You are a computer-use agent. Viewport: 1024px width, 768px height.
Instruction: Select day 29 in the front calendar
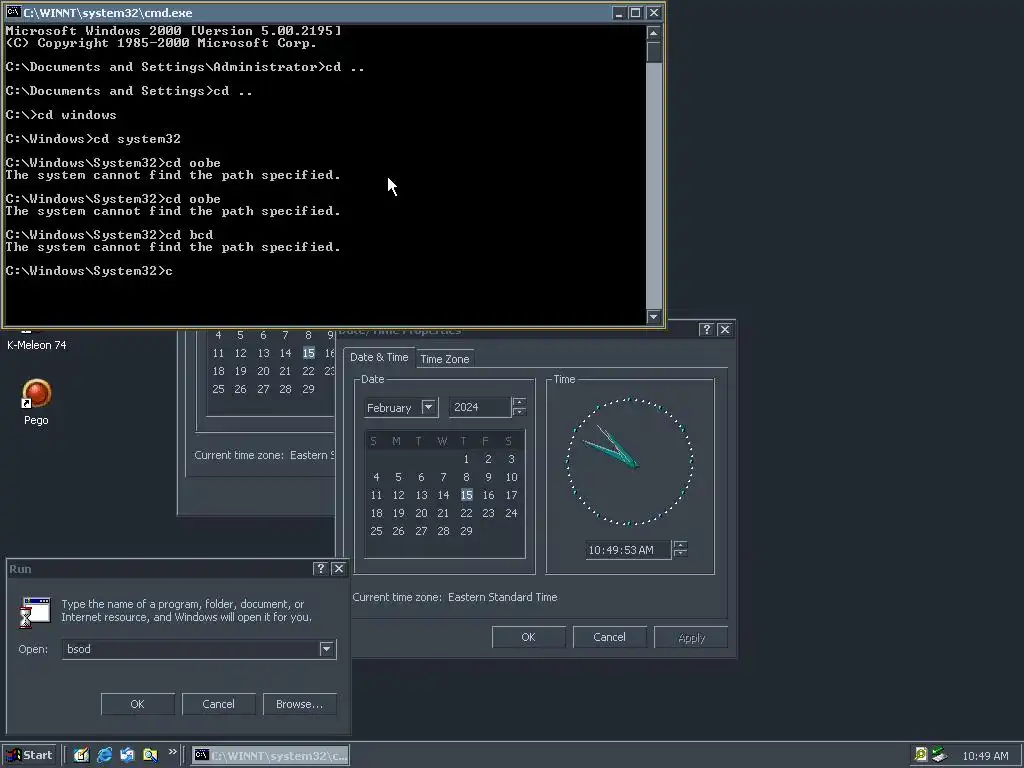click(466, 531)
